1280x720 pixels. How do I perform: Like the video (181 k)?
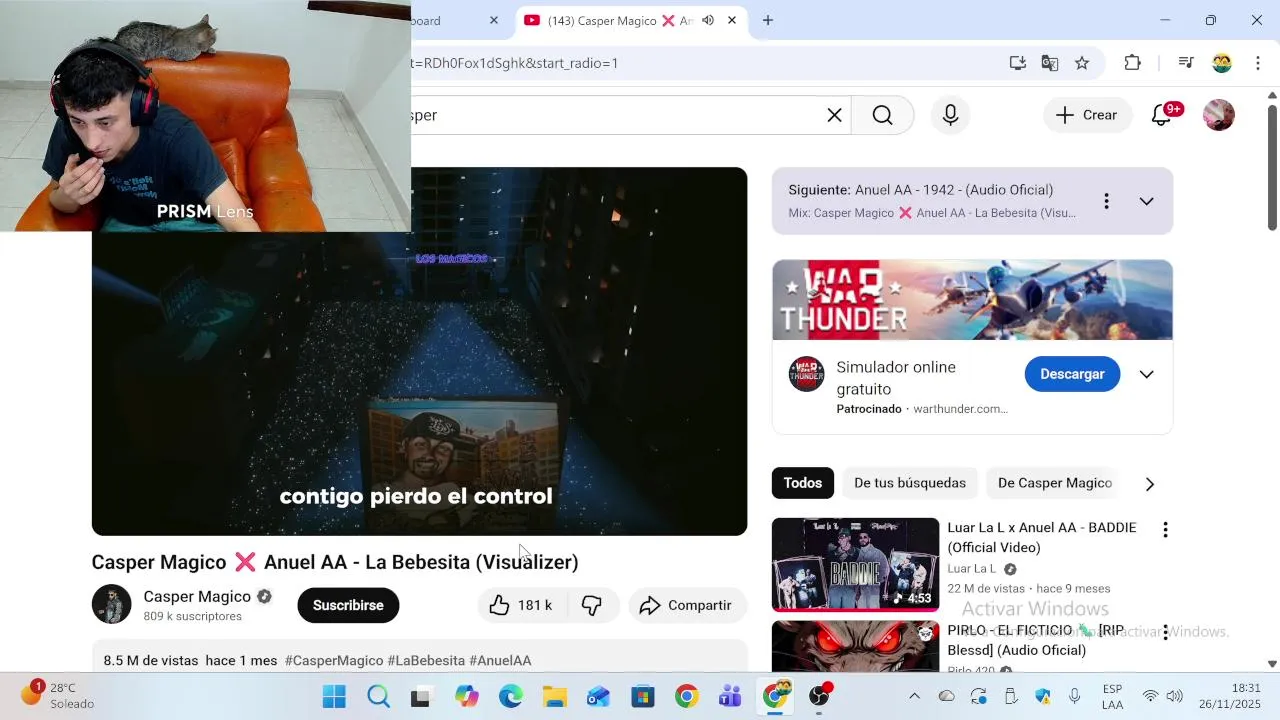click(521, 605)
